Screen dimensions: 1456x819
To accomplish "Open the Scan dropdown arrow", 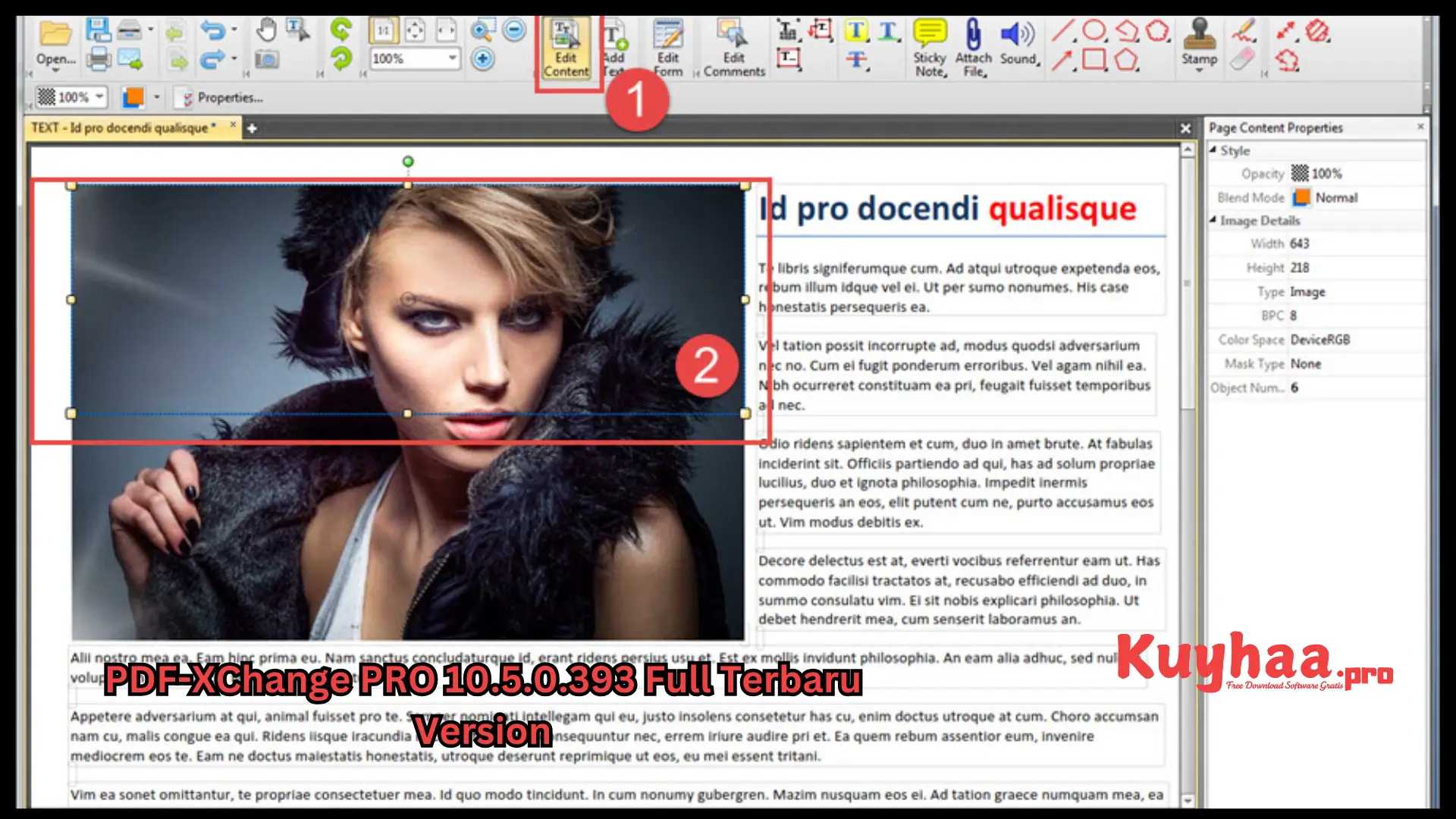I will [151, 30].
